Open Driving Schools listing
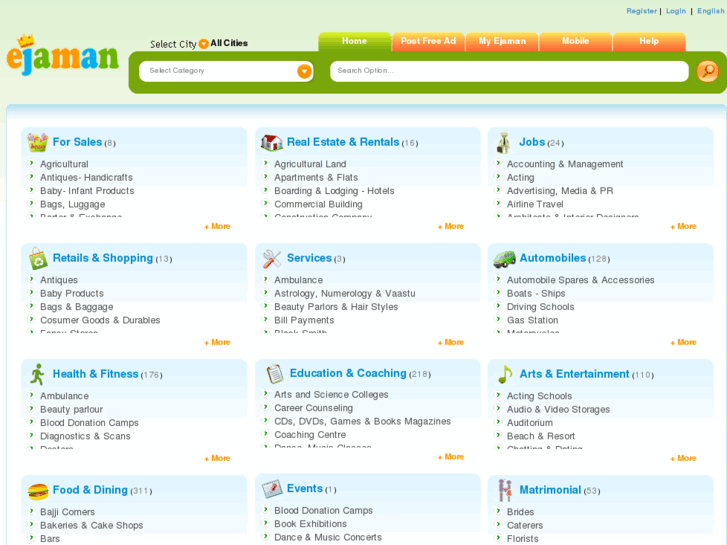The height and width of the screenshot is (545, 727). [541, 307]
